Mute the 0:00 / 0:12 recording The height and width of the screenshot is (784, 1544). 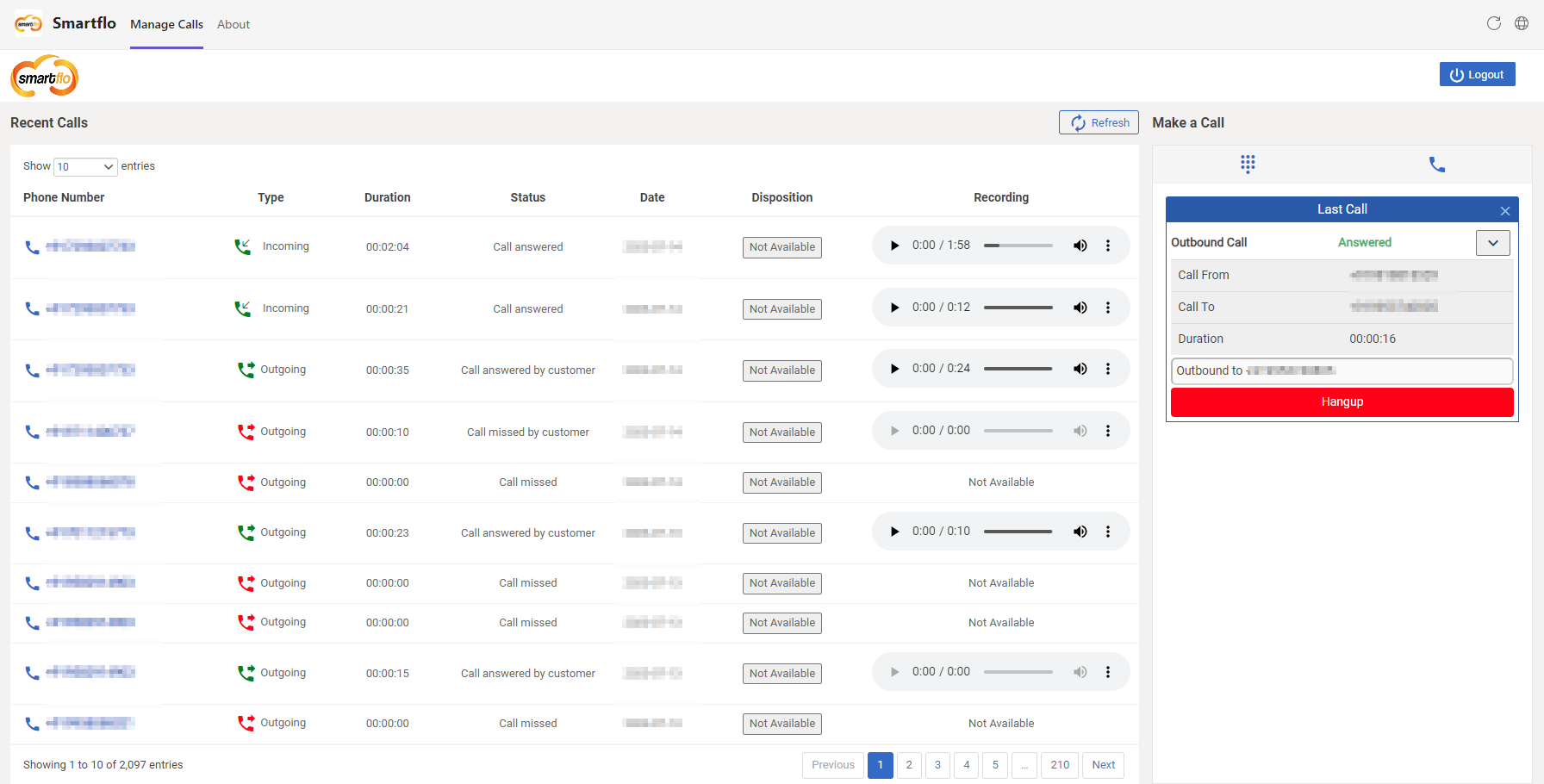point(1080,308)
